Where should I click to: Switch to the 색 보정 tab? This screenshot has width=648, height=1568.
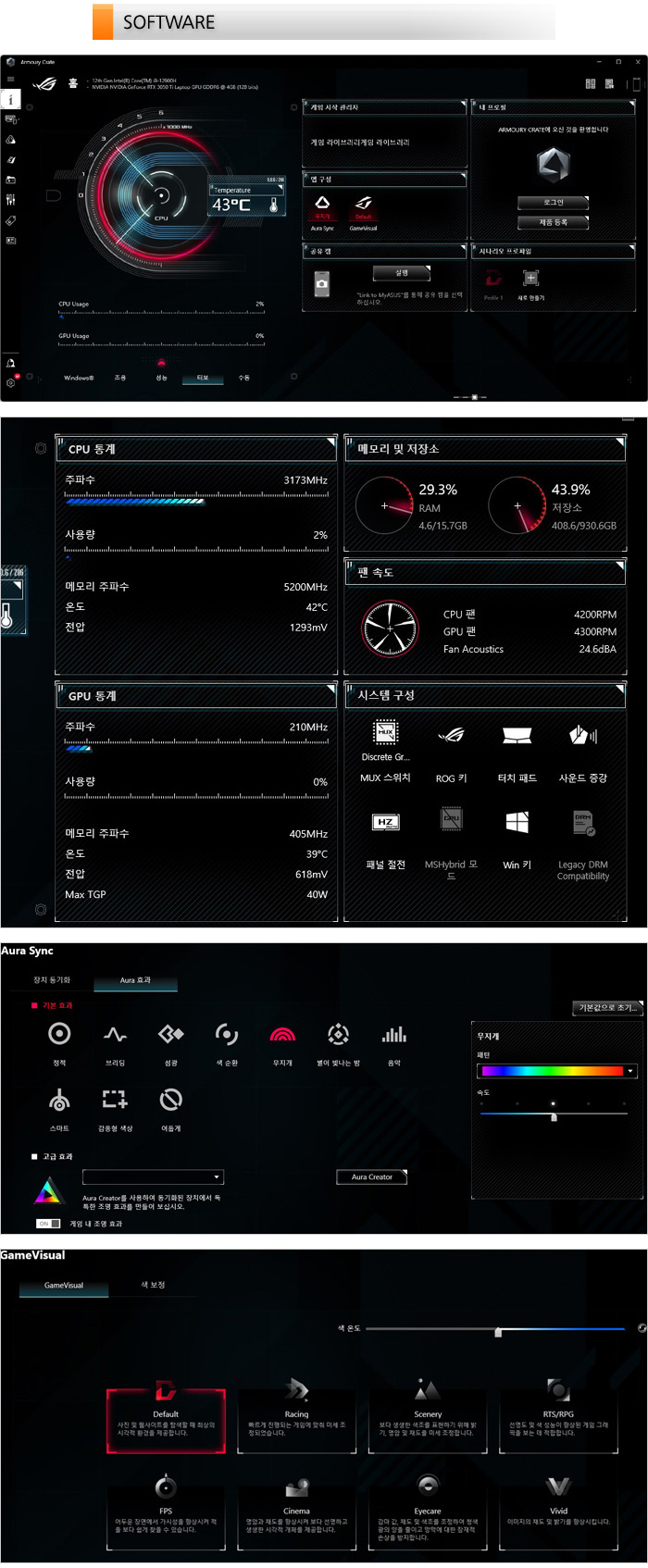point(153,1285)
